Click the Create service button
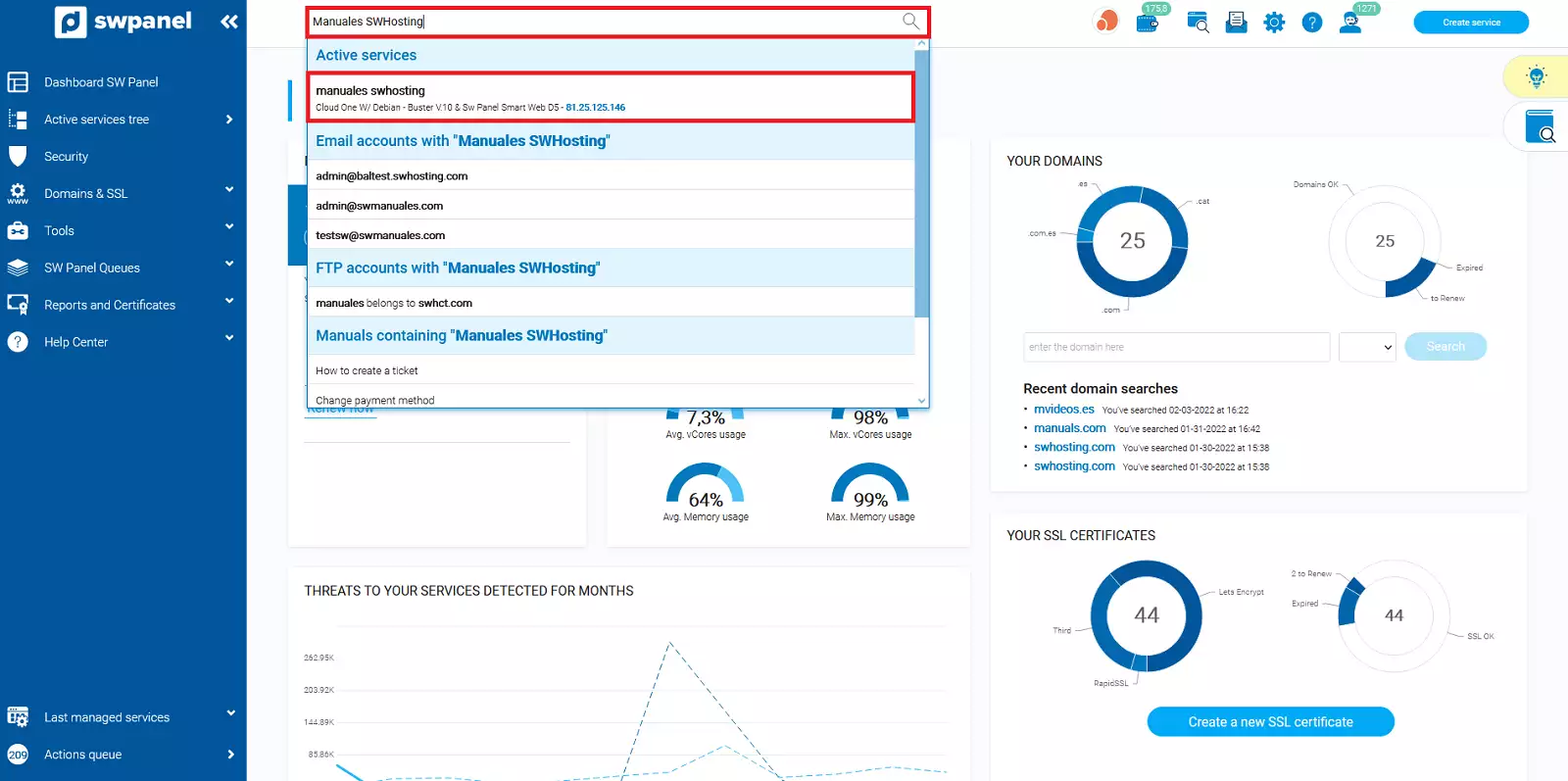Image resolution: width=1568 pixels, height=781 pixels. [x=1470, y=23]
